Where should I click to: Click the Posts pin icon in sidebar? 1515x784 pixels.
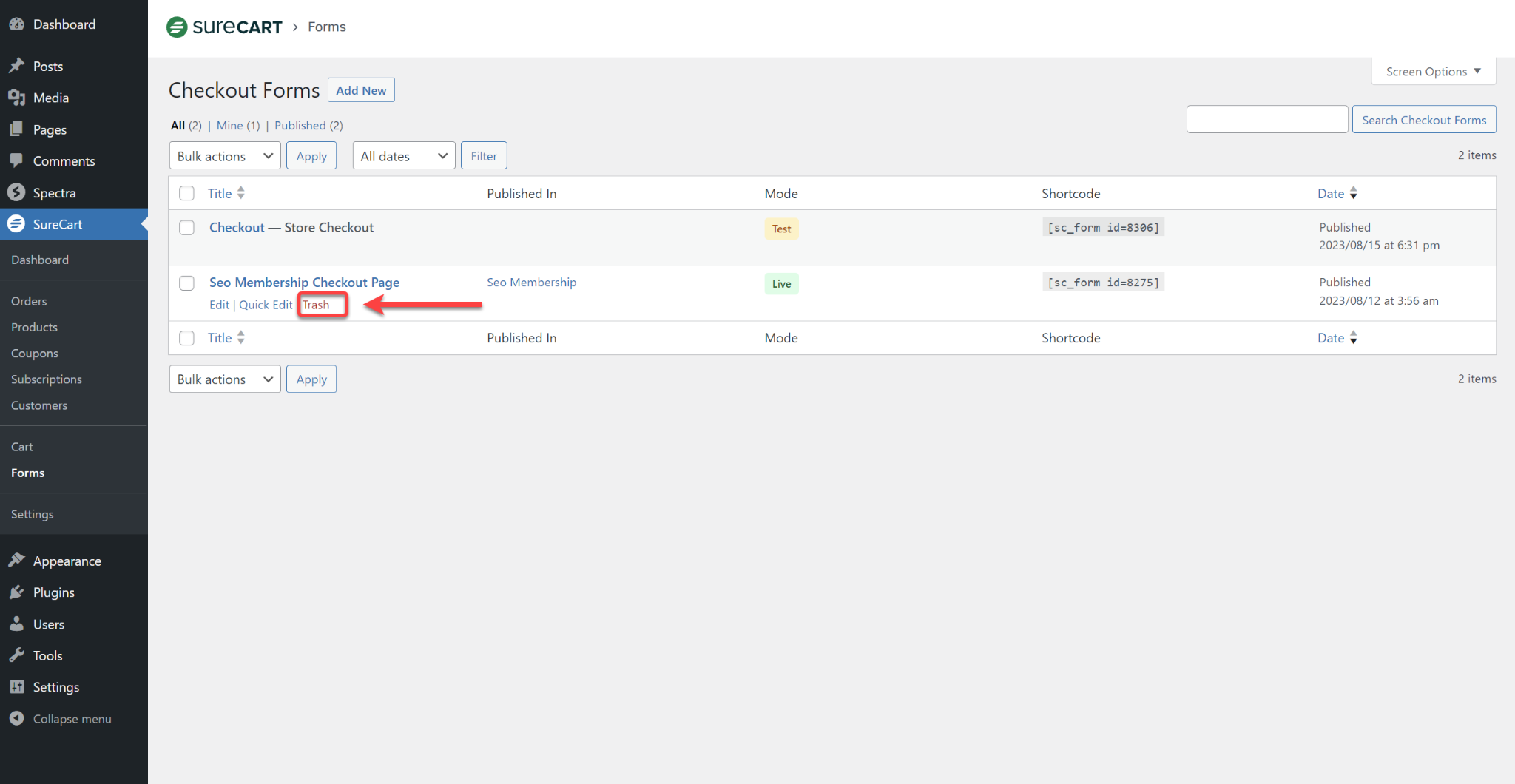tap(16, 66)
